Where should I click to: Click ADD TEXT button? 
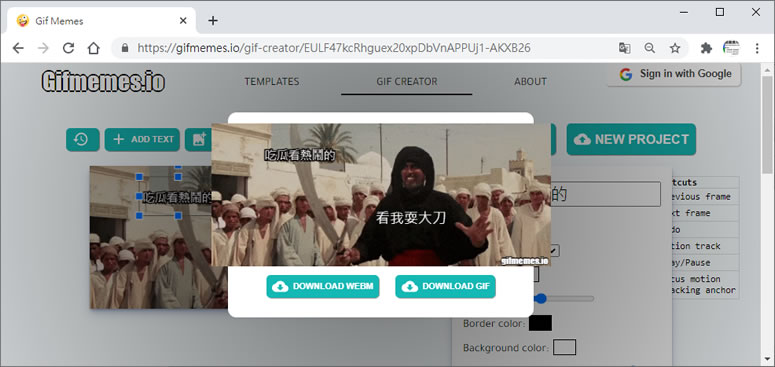pos(142,140)
